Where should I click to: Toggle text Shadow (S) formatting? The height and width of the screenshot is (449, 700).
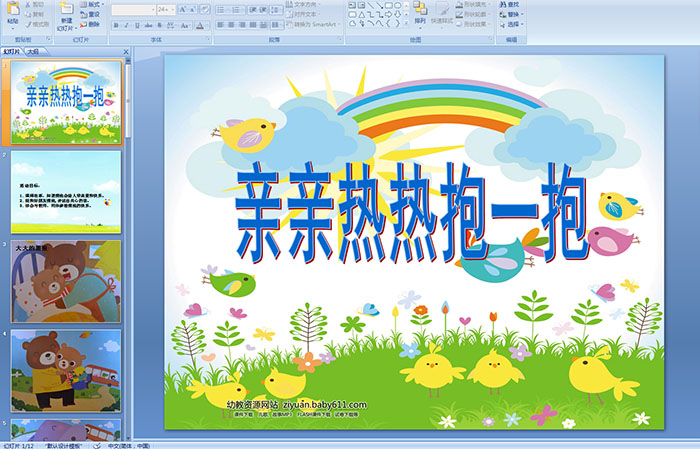click(x=159, y=25)
